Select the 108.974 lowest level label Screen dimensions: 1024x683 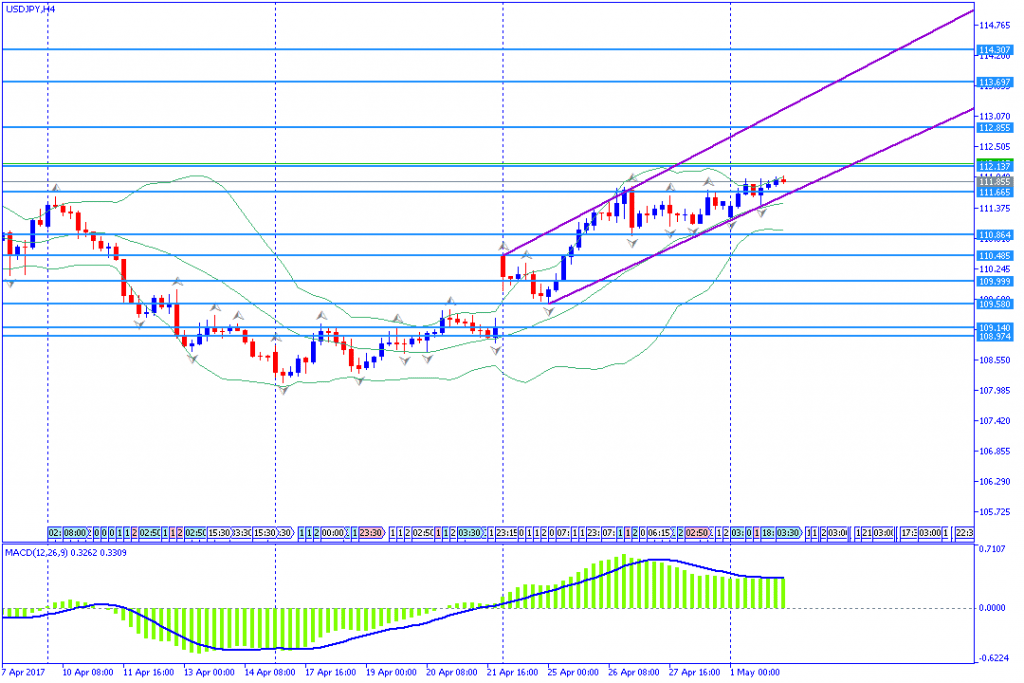point(994,337)
